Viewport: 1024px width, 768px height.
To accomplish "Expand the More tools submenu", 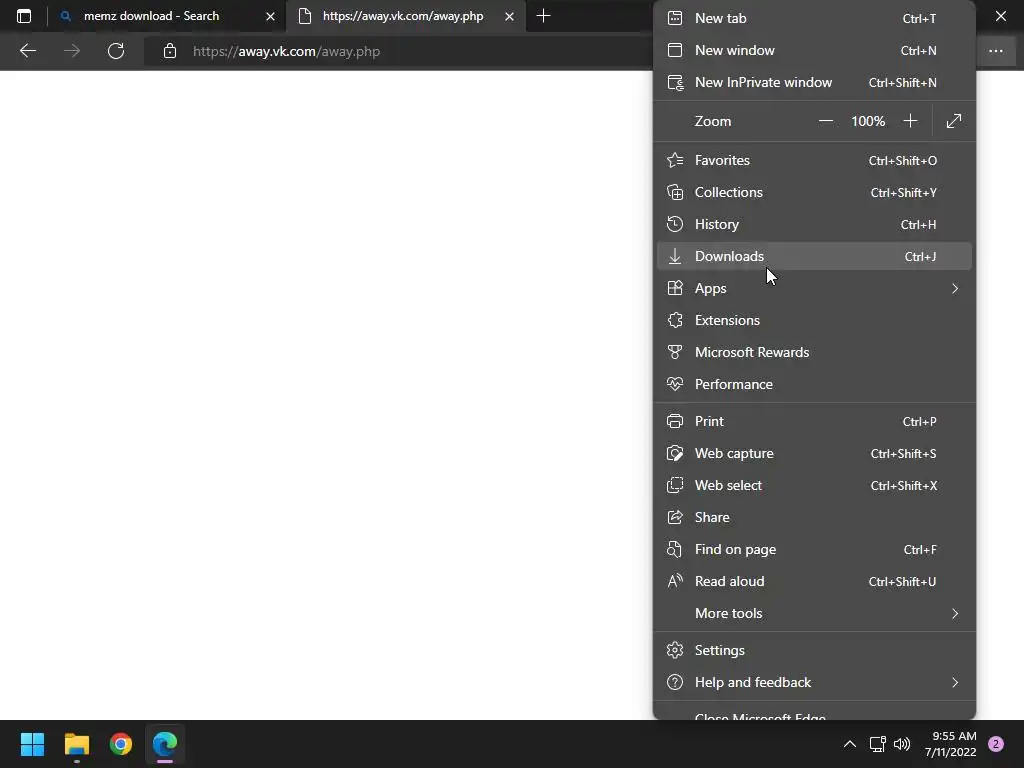I will (x=814, y=613).
